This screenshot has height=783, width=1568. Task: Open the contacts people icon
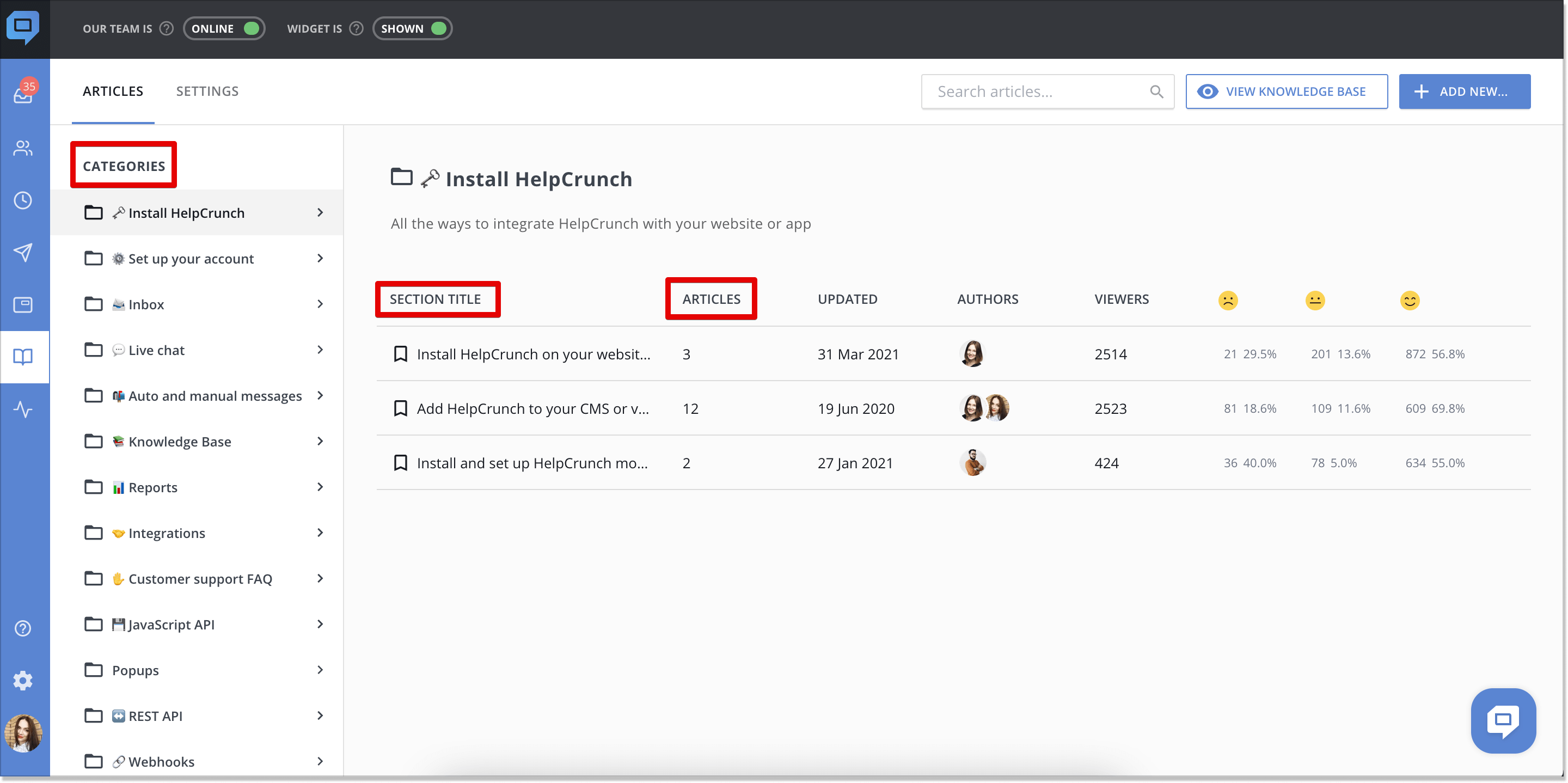click(x=23, y=148)
